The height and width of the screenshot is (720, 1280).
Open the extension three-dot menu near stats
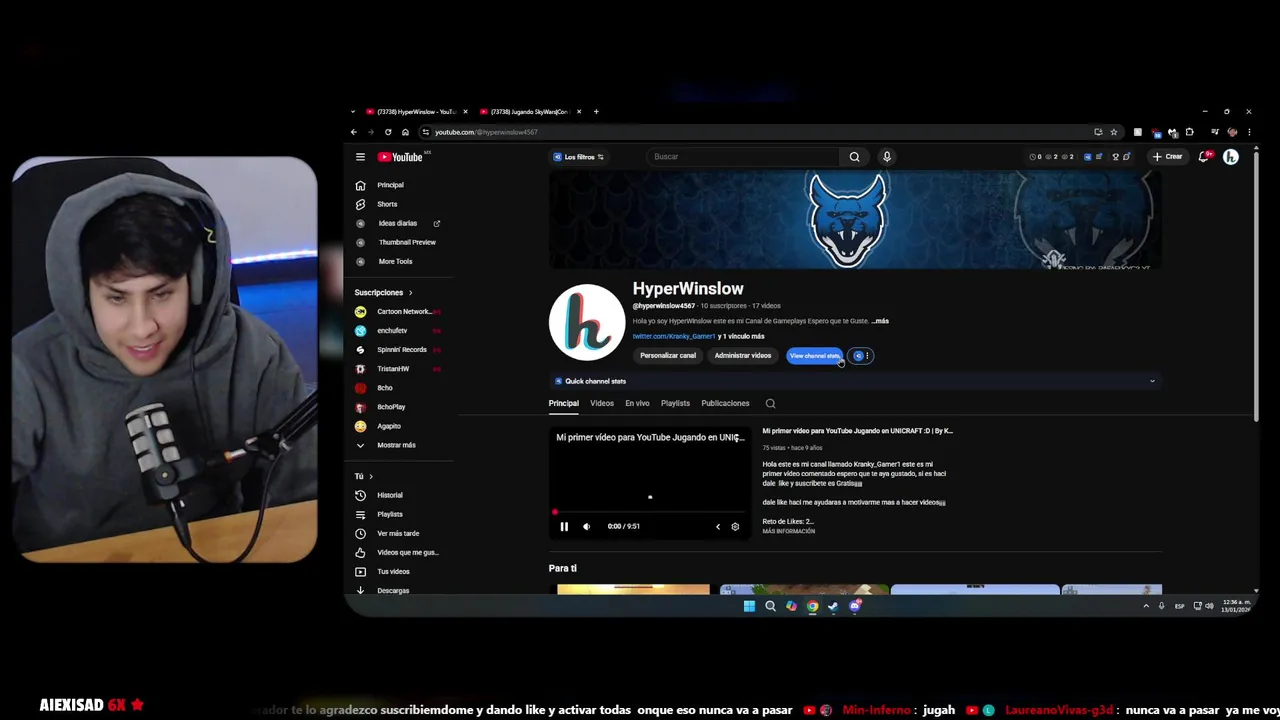click(x=867, y=356)
